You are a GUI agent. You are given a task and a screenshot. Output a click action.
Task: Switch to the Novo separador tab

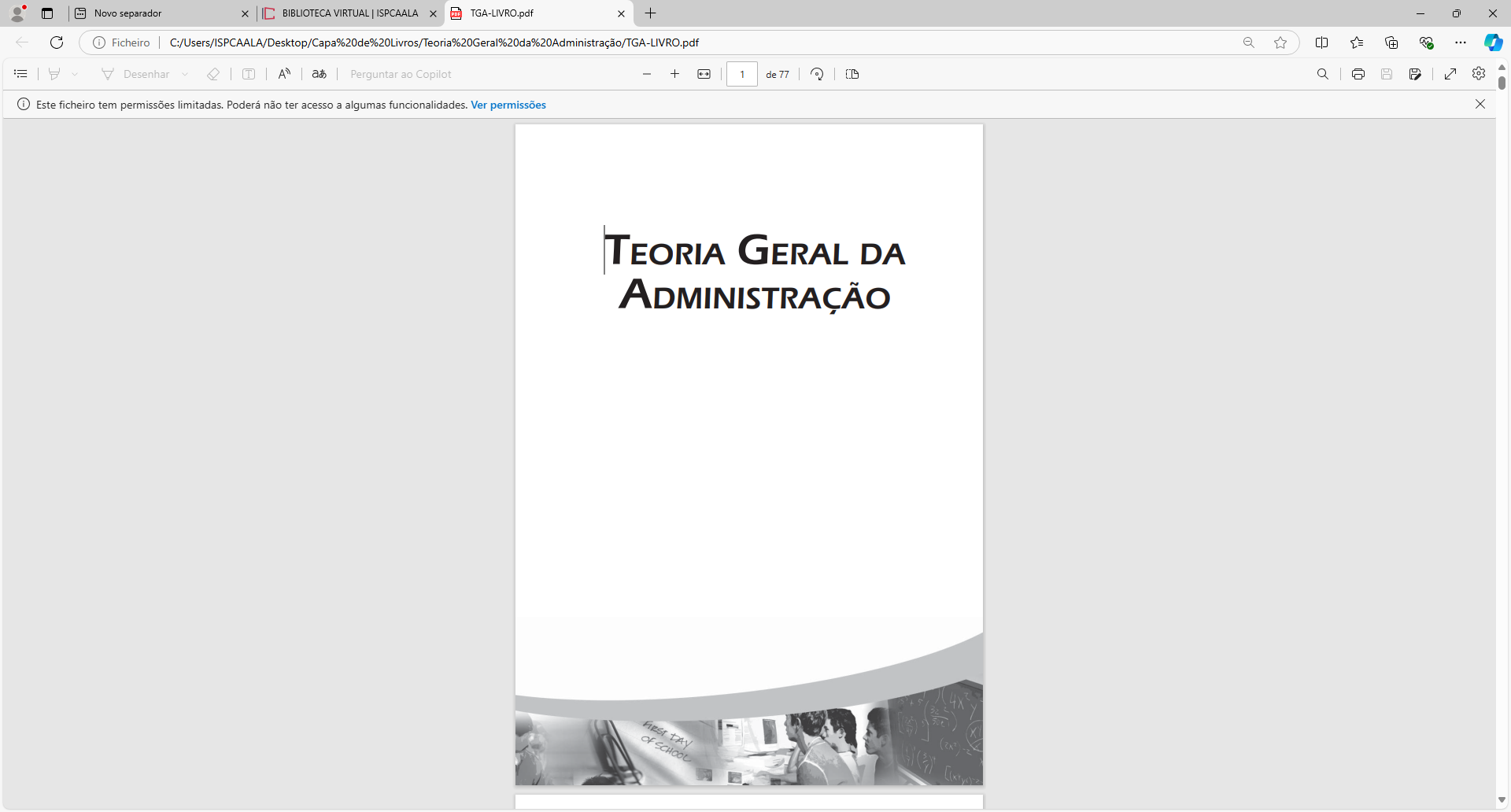[157, 13]
